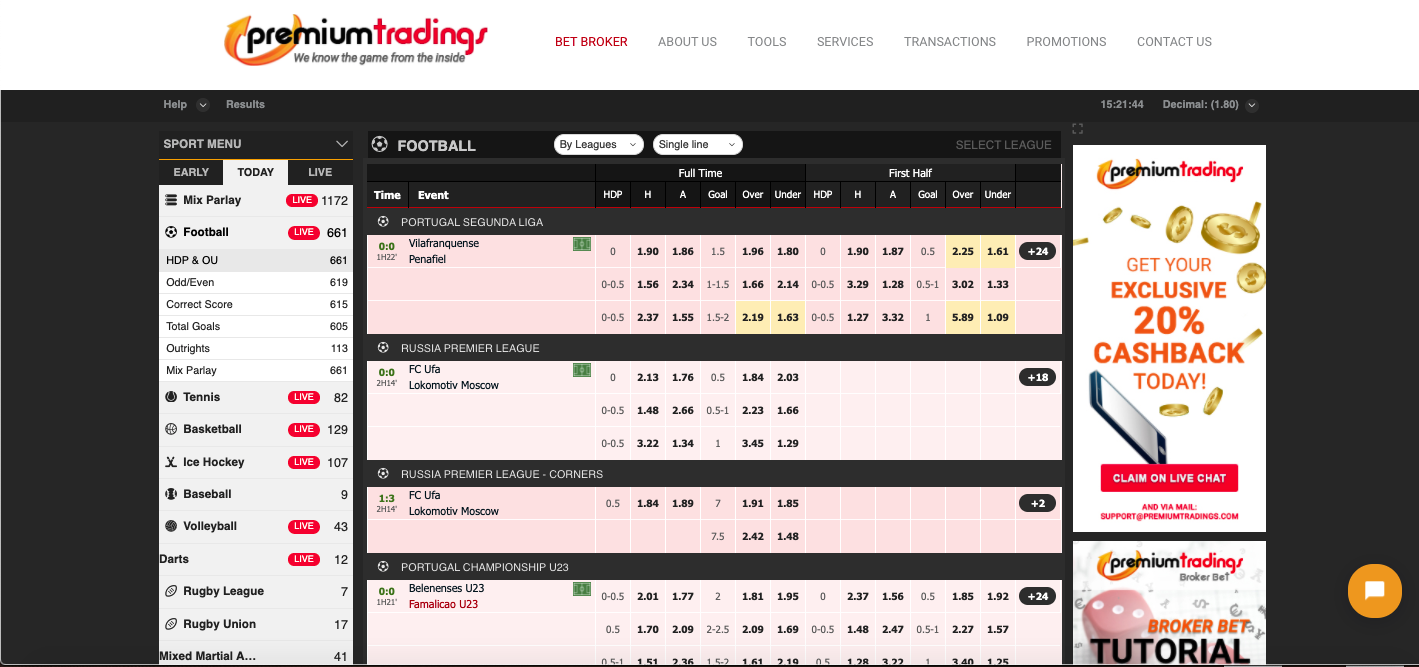This screenshot has height=667, width=1419.
Task: Select the Rugby League ball icon
Action: [171, 591]
